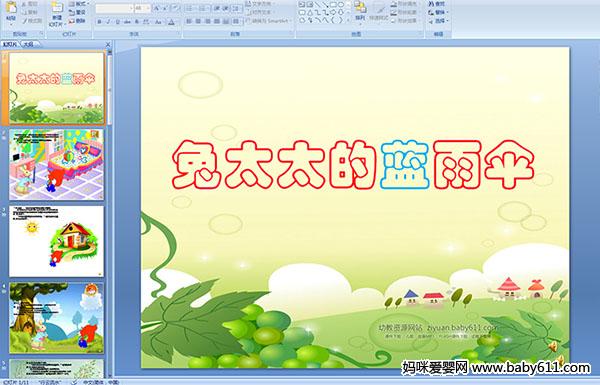Toggle Bold formatting
600x385 pixels.
(x=99, y=22)
